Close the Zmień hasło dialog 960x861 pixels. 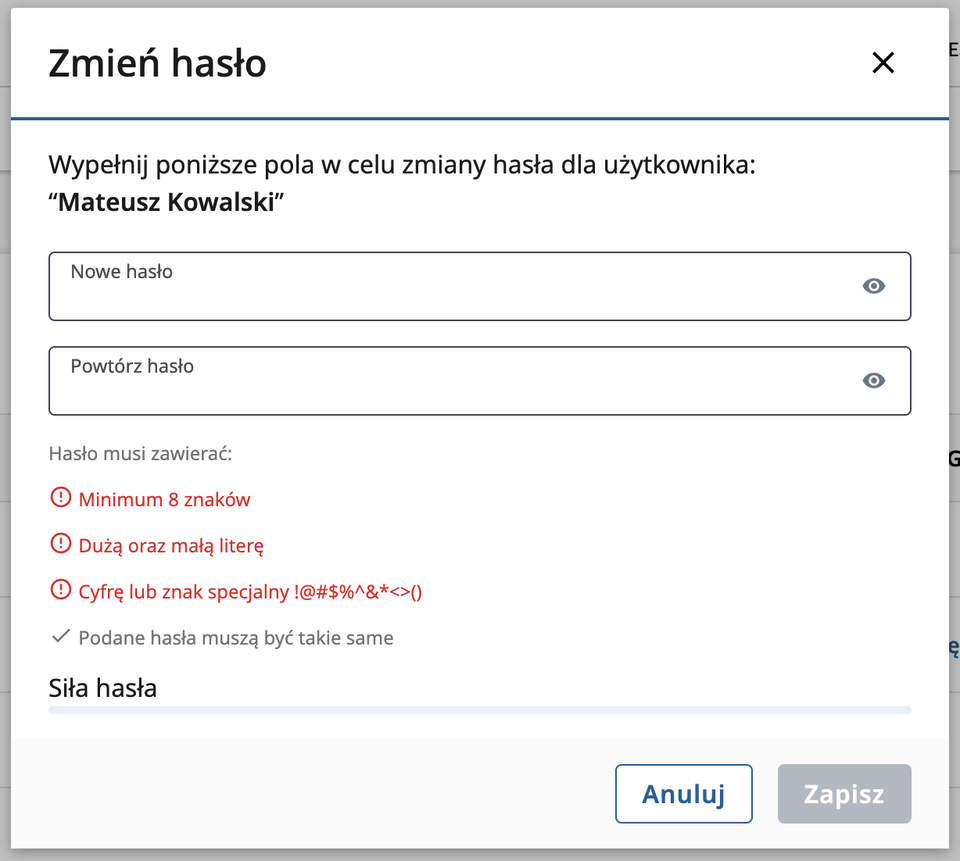[882, 64]
